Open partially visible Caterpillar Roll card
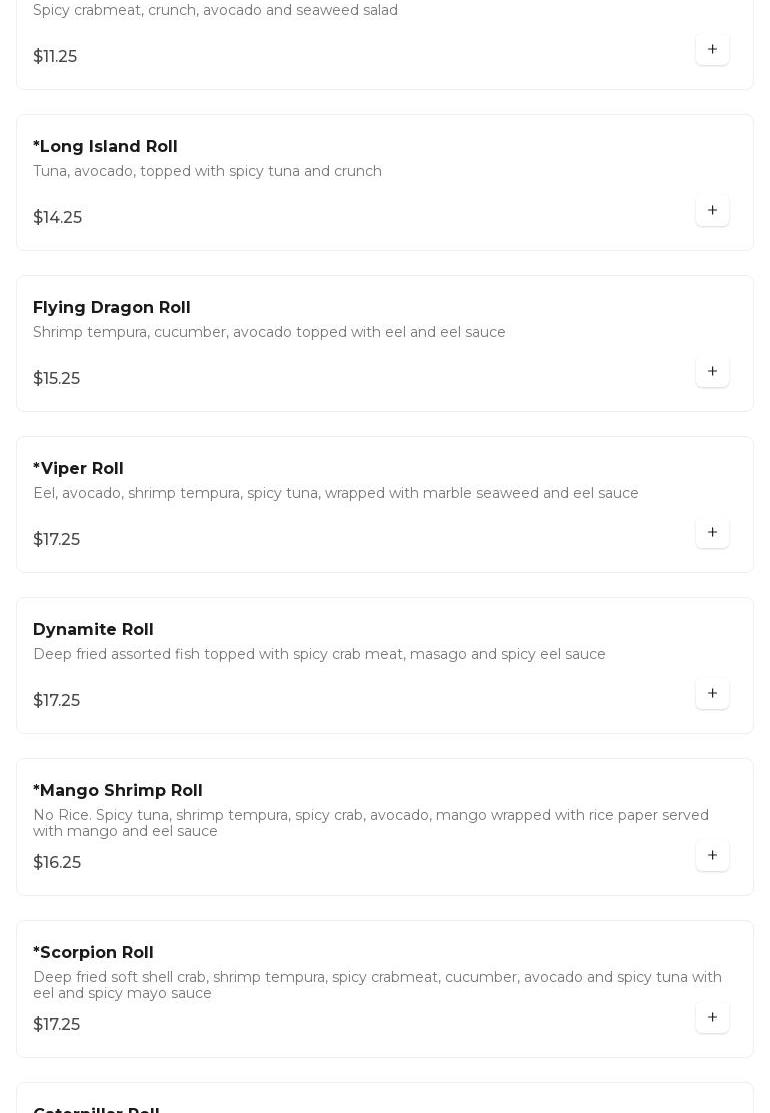 pos(96,1106)
